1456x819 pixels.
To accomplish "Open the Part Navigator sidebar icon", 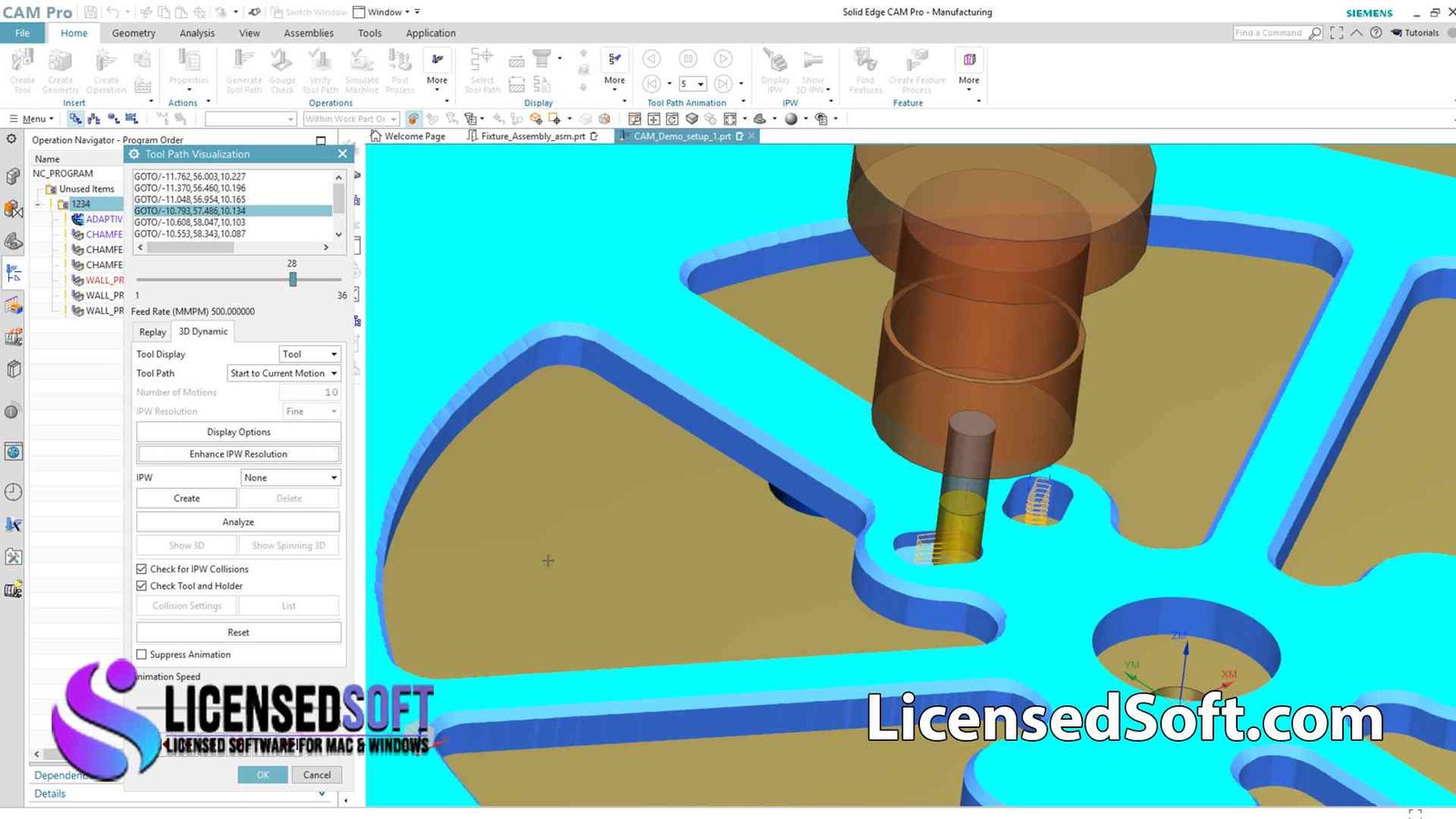I will pos(13,241).
